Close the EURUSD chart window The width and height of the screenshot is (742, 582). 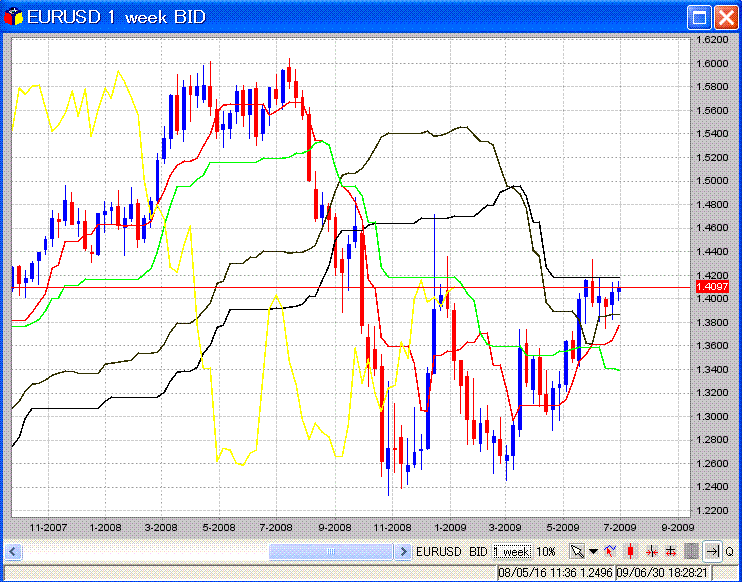tap(726, 18)
